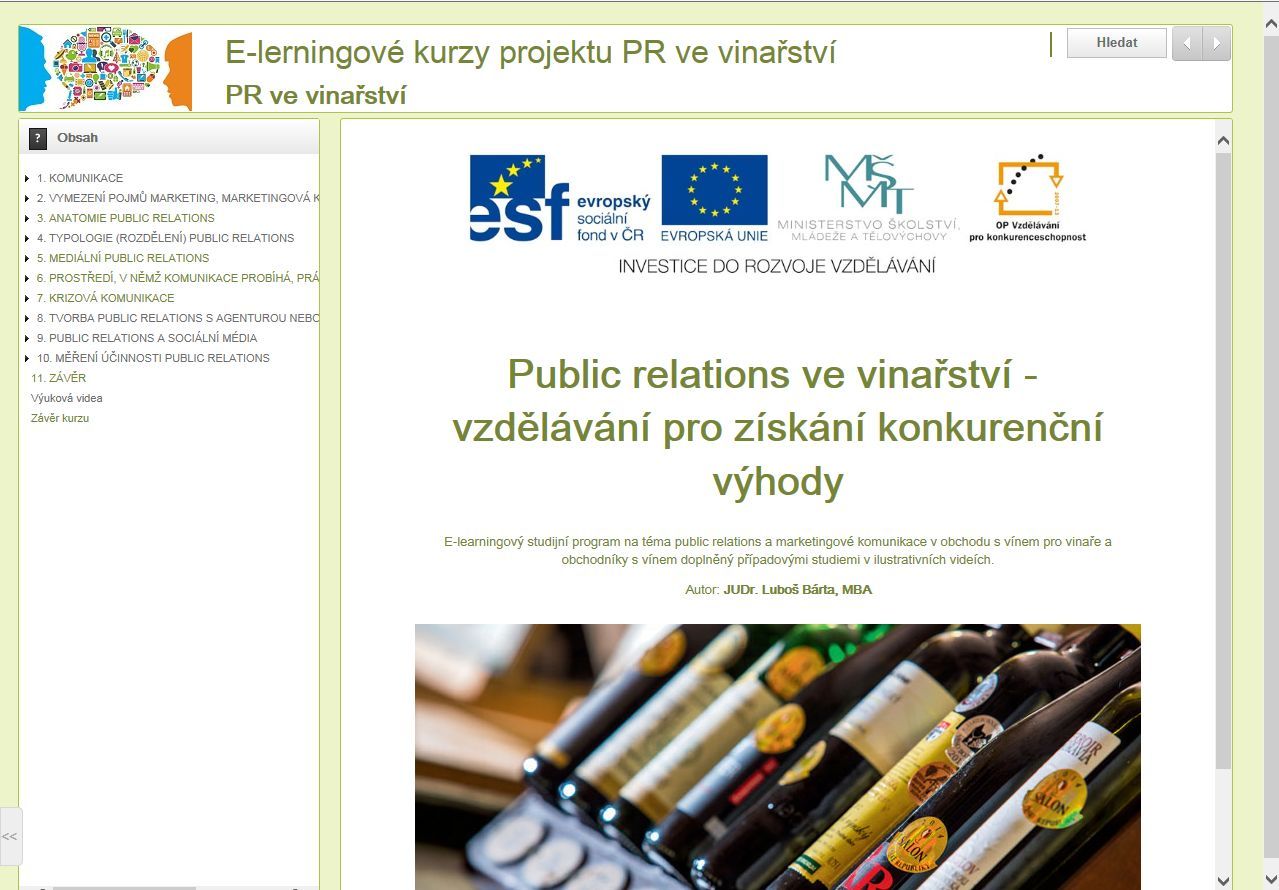Click the question mark icon beside Obsah
Viewport: 1279px width, 890px height.
coord(38,138)
